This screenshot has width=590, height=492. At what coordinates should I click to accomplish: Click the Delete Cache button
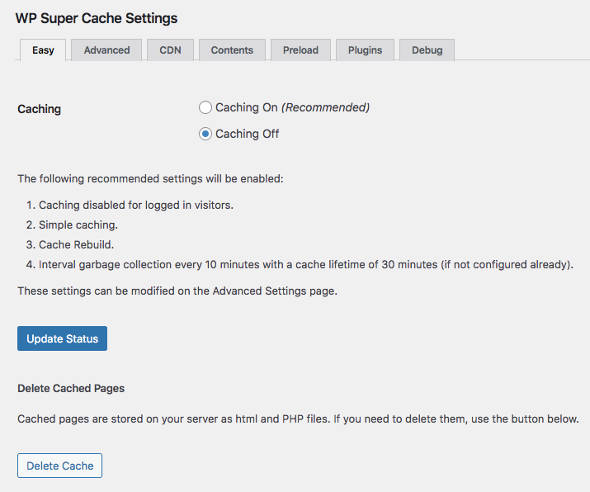[60, 466]
